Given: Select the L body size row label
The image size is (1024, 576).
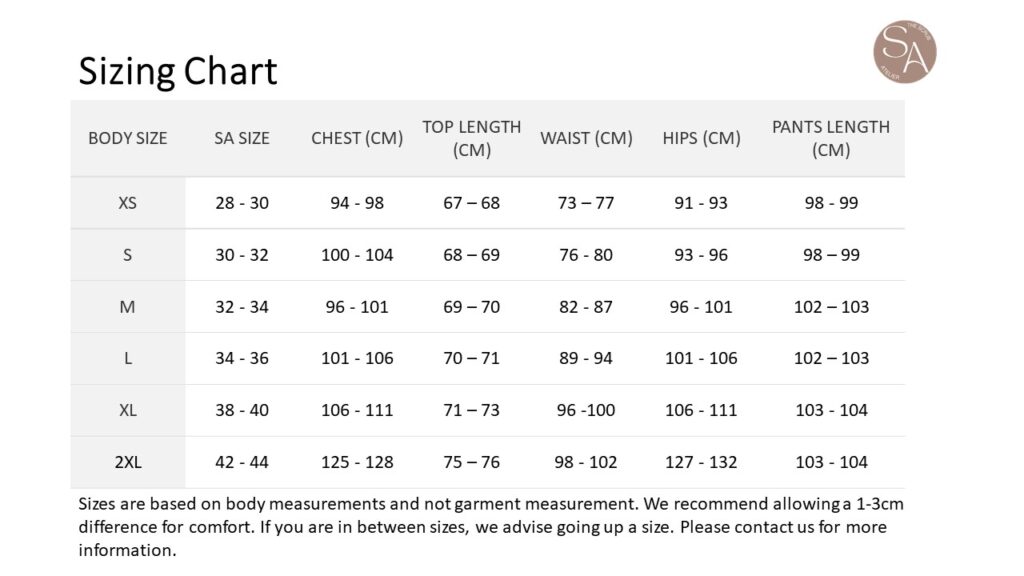Looking at the screenshot, I should click(128, 358).
